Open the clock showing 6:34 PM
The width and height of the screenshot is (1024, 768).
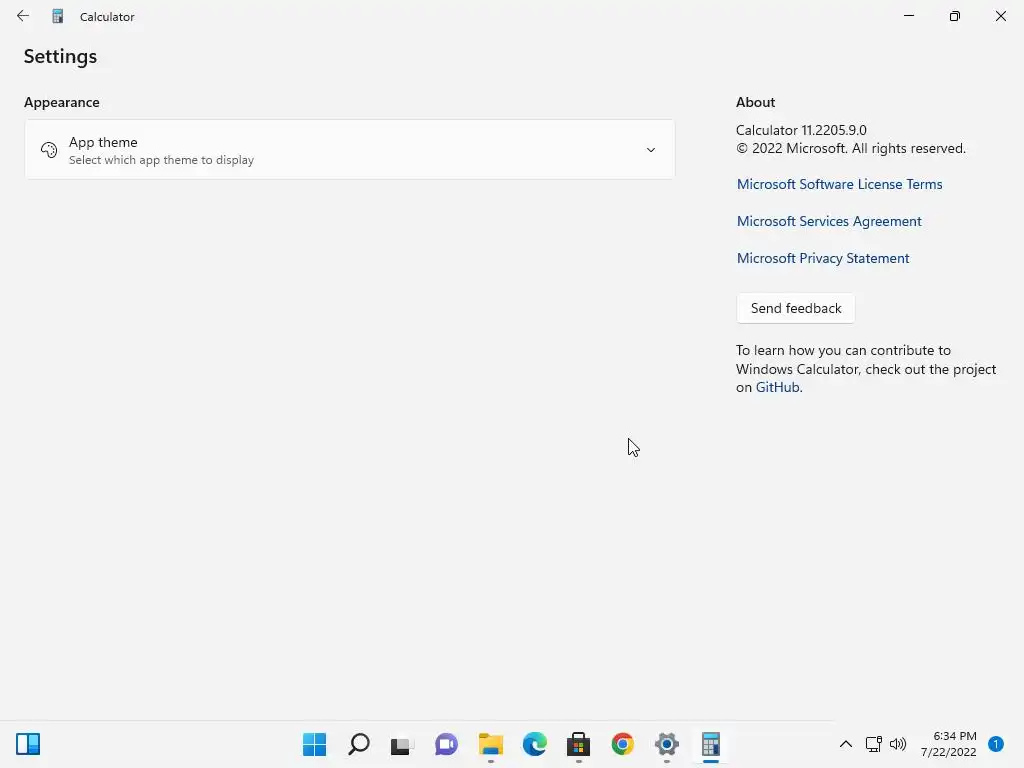[x=949, y=744]
